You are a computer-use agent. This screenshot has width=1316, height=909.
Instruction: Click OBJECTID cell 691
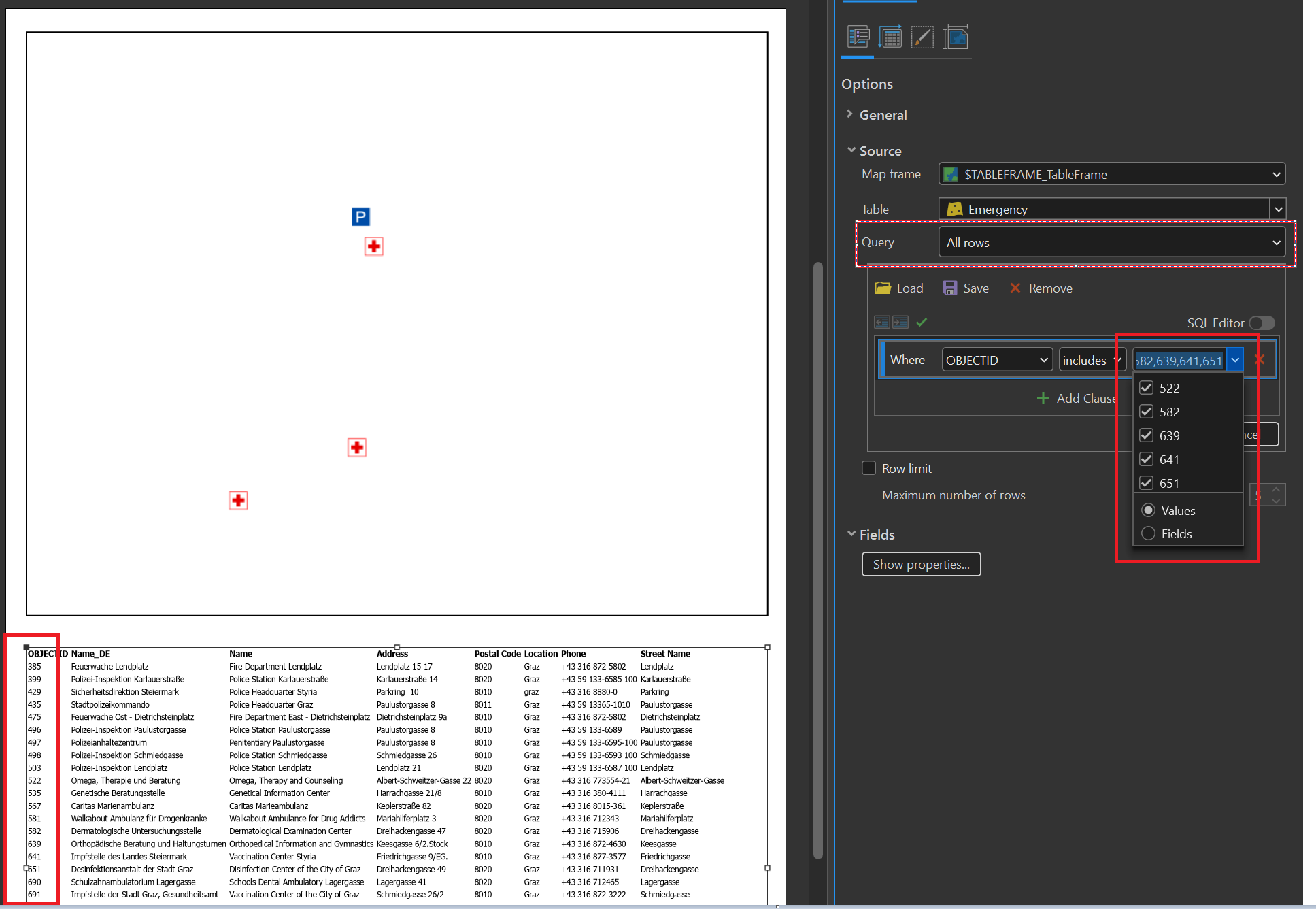34,894
